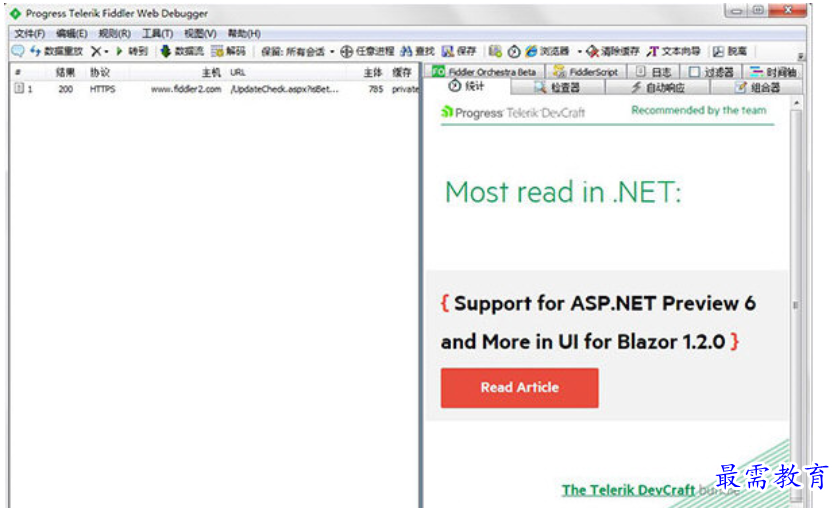Click the 查找 find binoculars button
Viewport: 837px width, 508px height.
tap(417, 51)
